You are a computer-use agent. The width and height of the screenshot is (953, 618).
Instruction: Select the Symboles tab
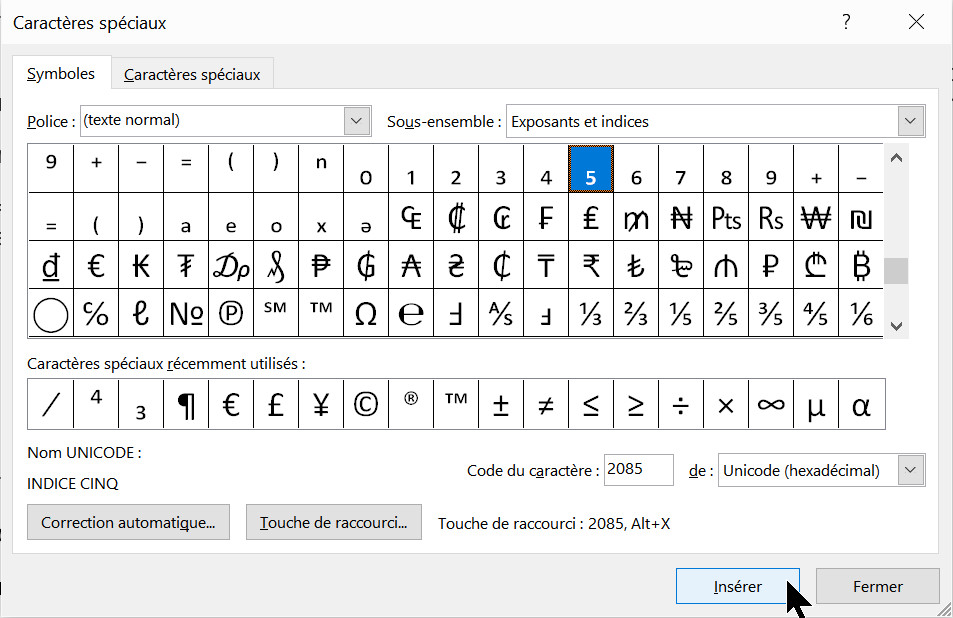(61, 74)
